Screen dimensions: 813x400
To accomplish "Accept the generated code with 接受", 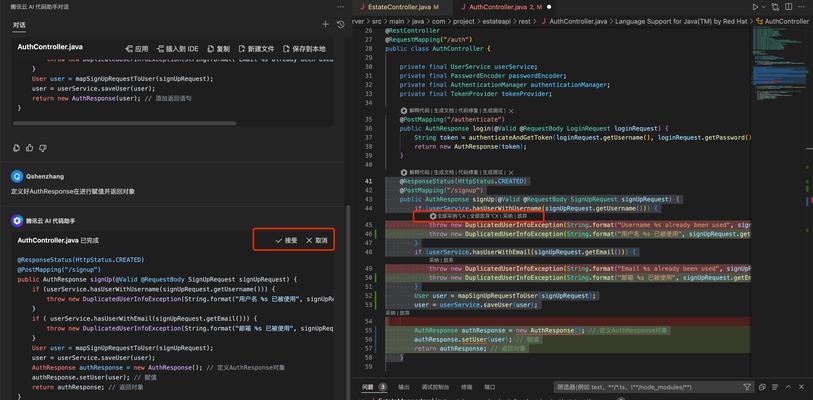I will coord(287,241).
